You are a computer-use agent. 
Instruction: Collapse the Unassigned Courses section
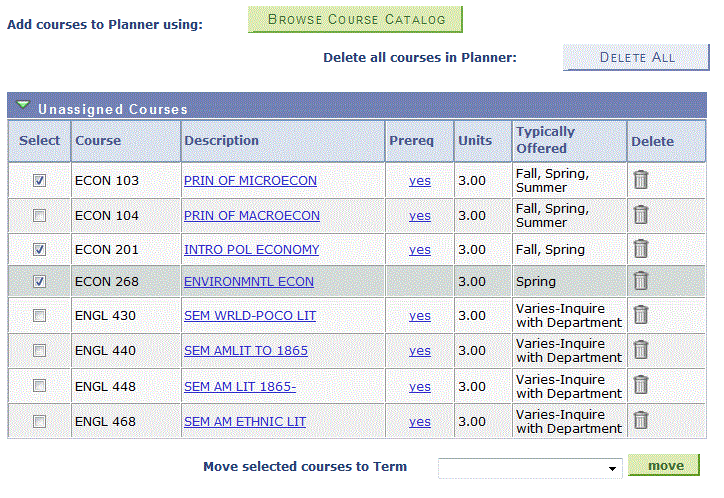coord(23,106)
